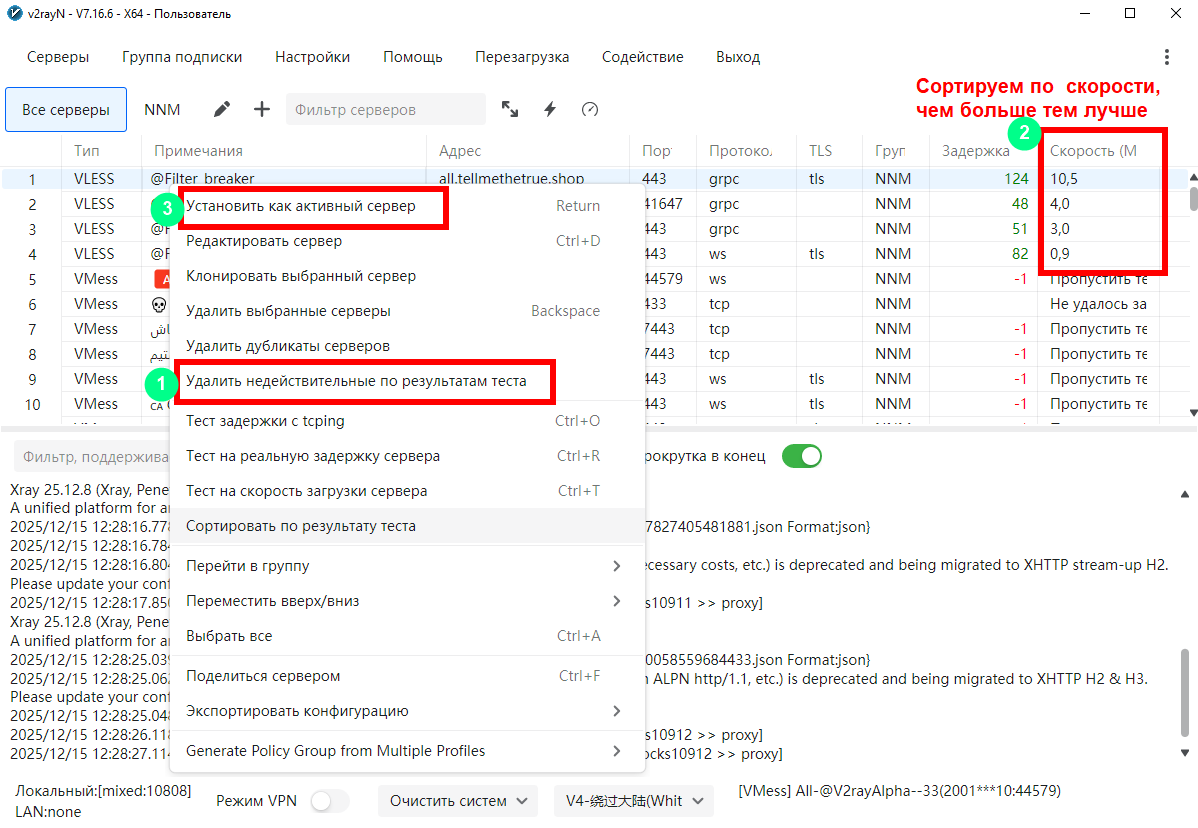Image resolution: width=1198 pixels, height=828 pixels.
Task: Click the 'Все серверы' button
Action: click(x=66, y=110)
